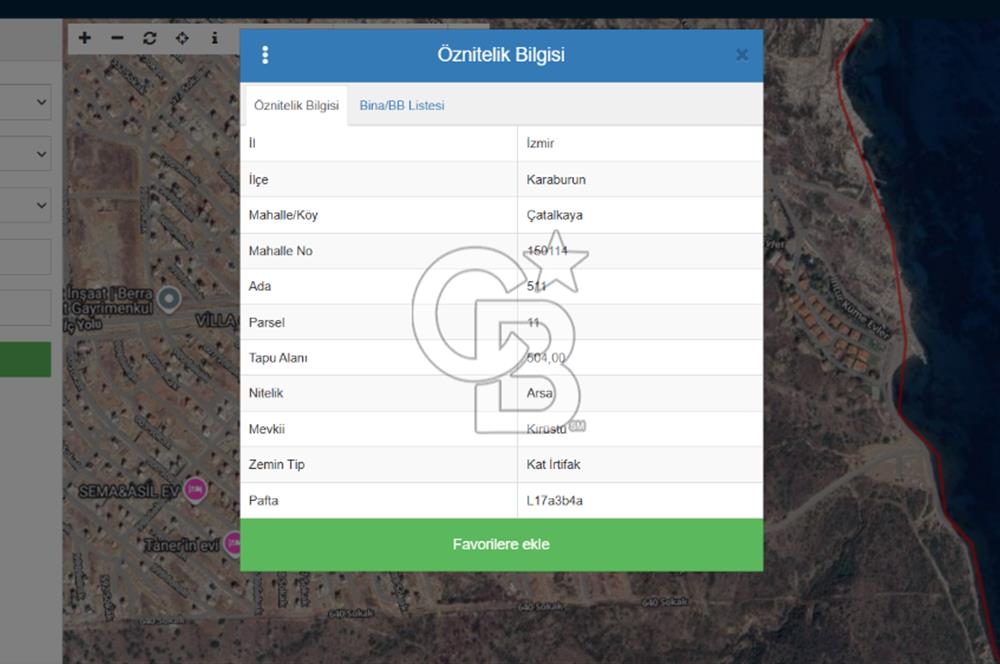Zoom out with the minus map icon
1000x664 pixels.
point(117,38)
